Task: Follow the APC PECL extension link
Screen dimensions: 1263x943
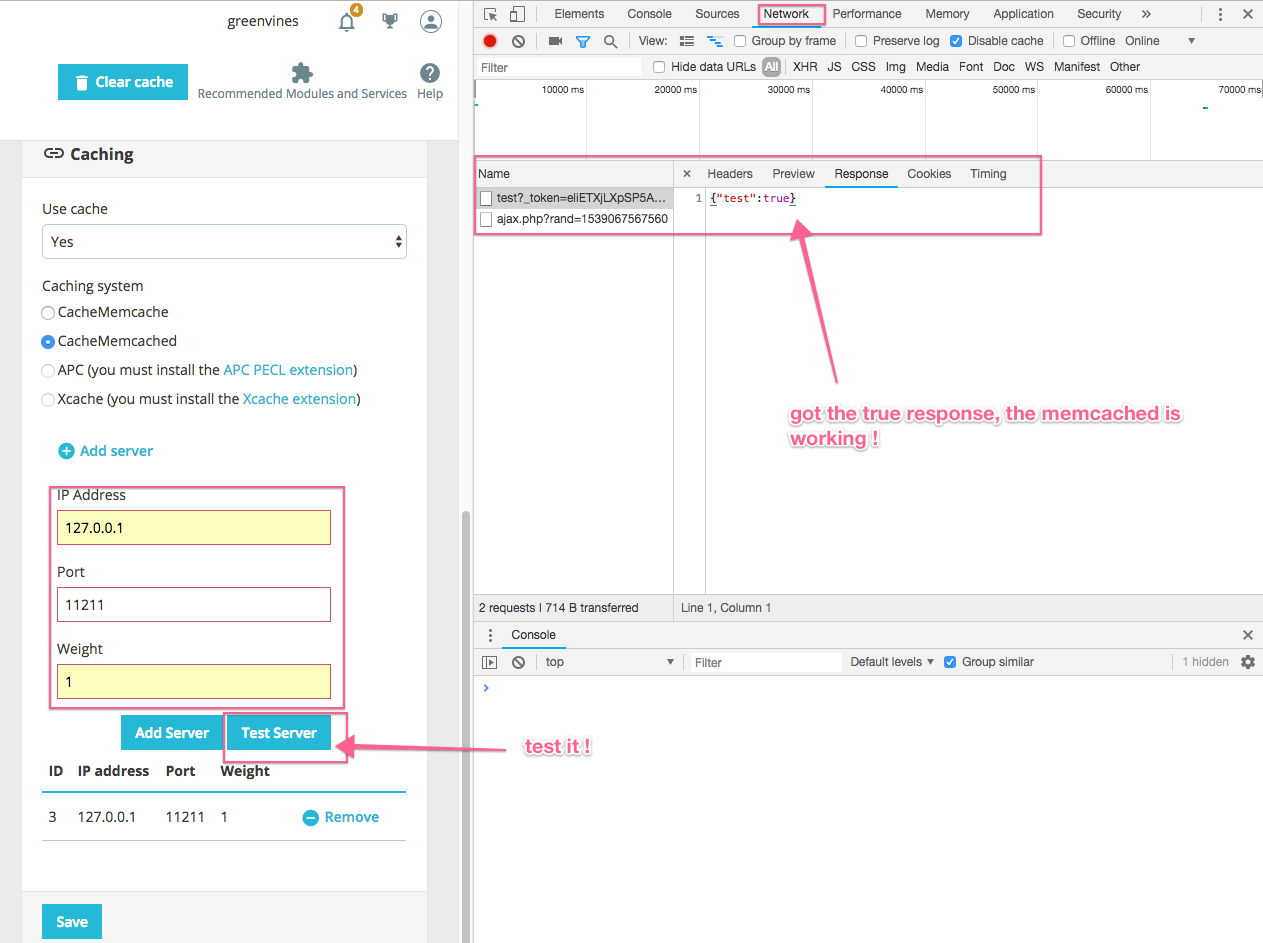Action: pos(288,370)
